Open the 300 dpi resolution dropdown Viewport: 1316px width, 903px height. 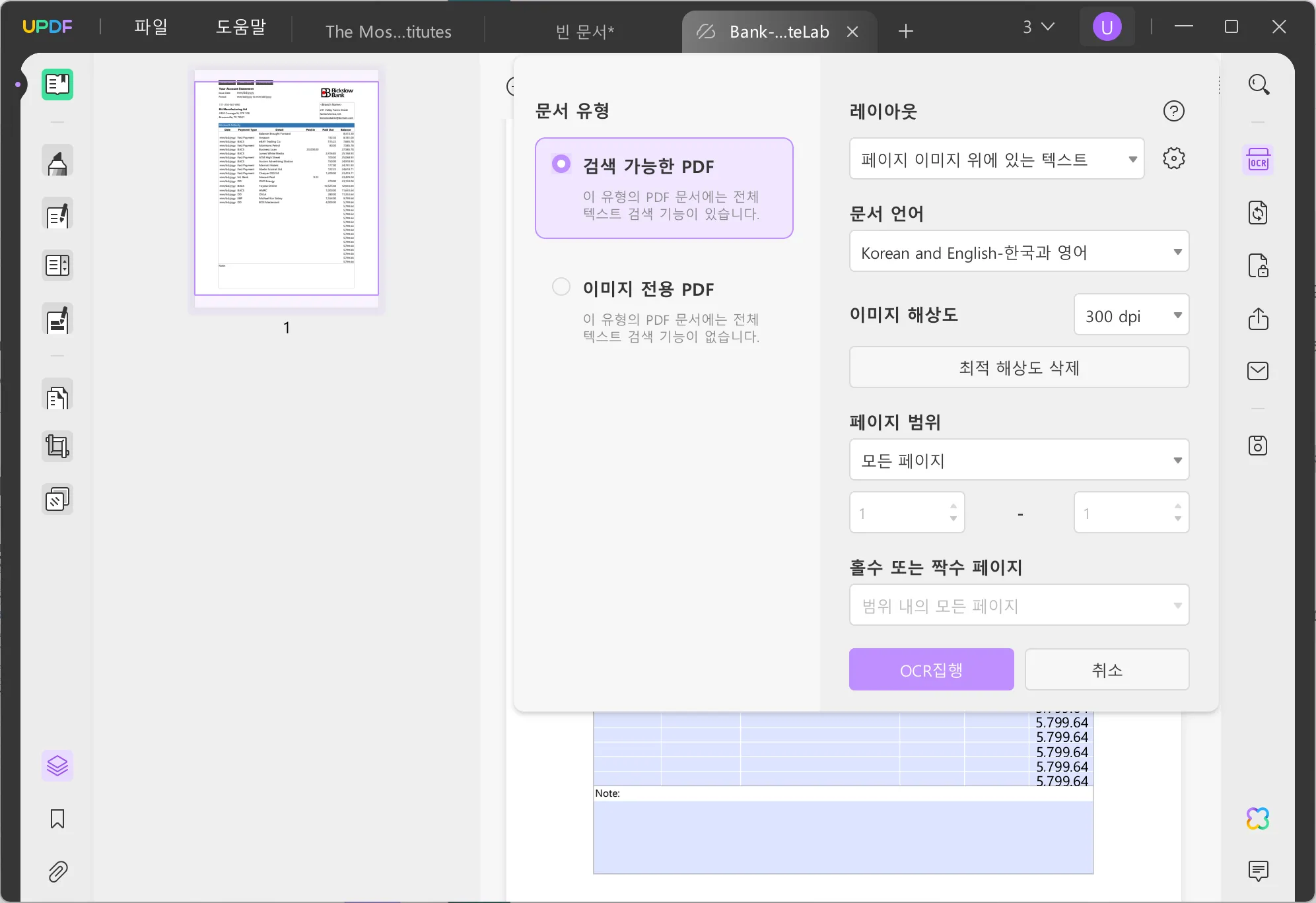tap(1131, 315)
